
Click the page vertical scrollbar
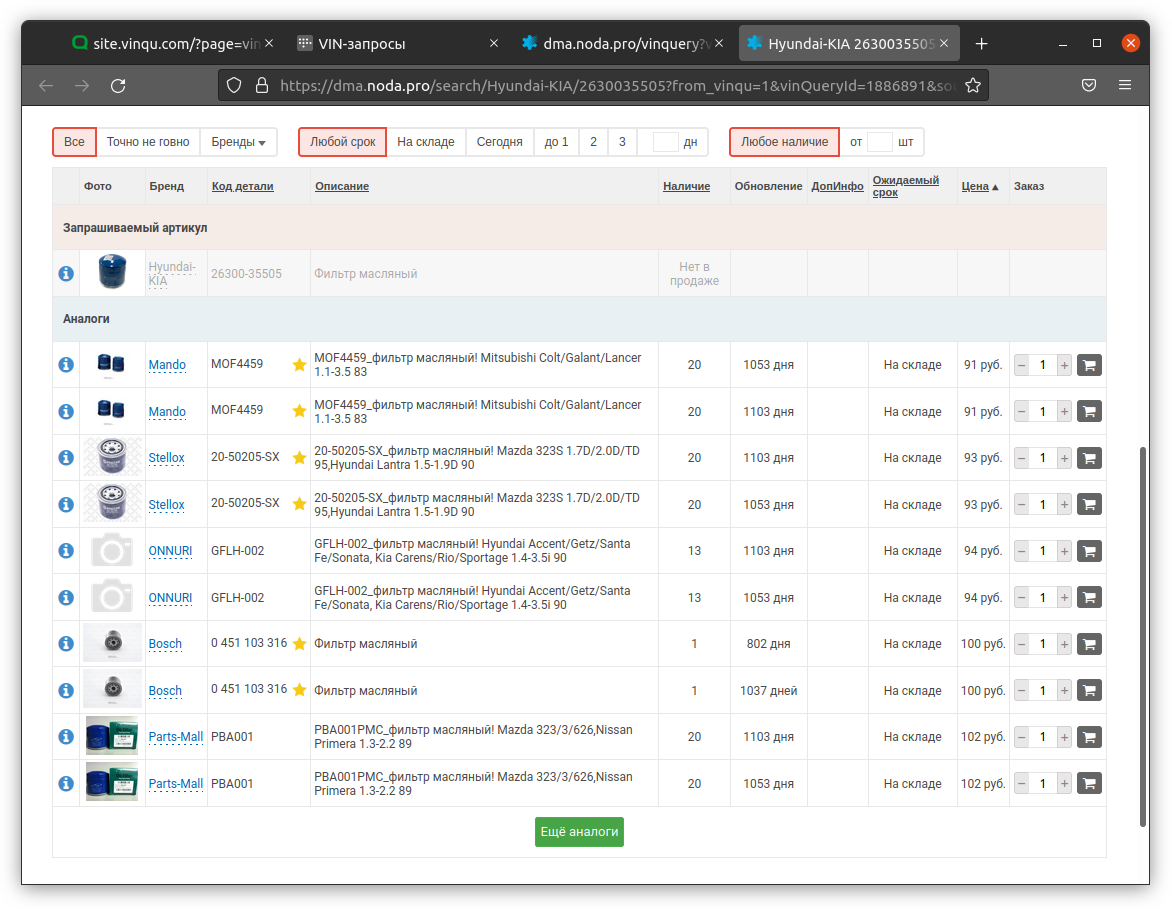tap(1143, 636)
